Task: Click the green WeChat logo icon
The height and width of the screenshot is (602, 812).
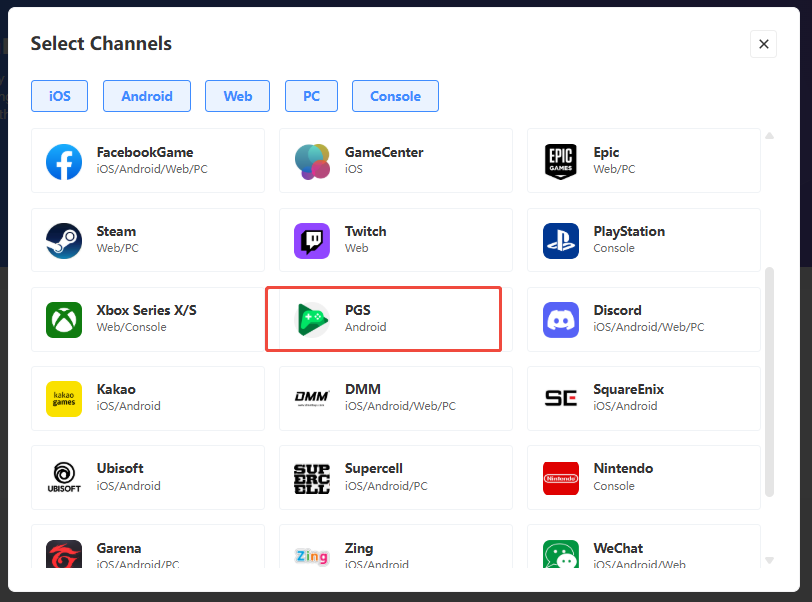Action: coord(561,554)
